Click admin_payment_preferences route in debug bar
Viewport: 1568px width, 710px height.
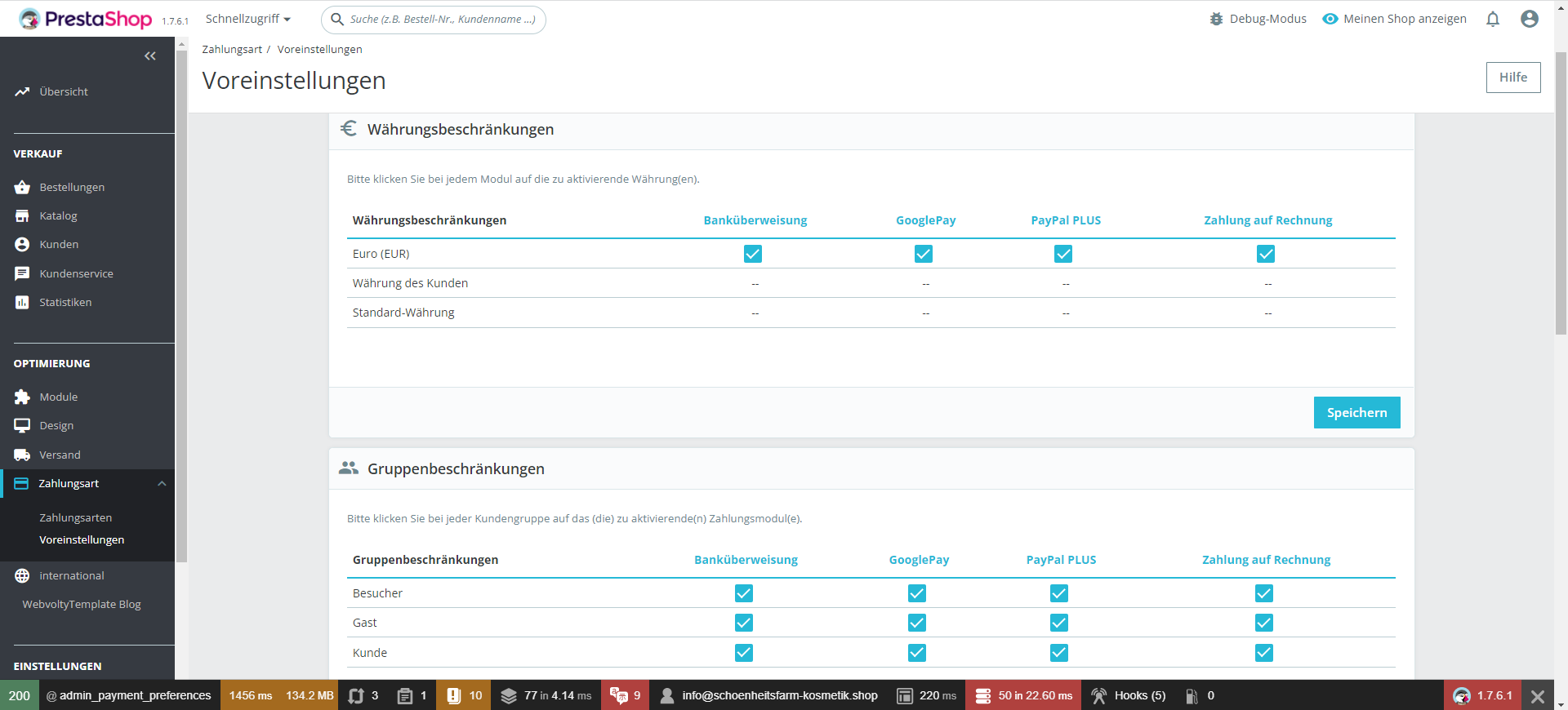[x=129, y=695]
